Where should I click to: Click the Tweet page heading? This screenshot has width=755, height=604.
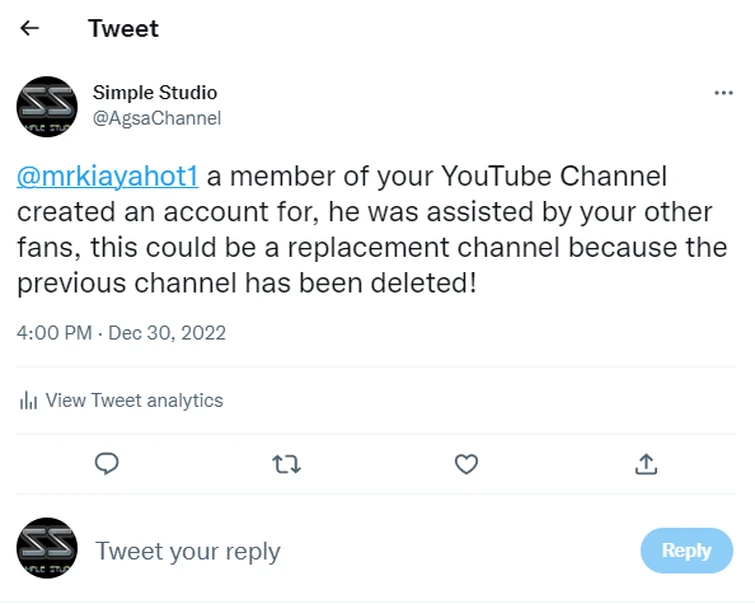tap(123, 28)
